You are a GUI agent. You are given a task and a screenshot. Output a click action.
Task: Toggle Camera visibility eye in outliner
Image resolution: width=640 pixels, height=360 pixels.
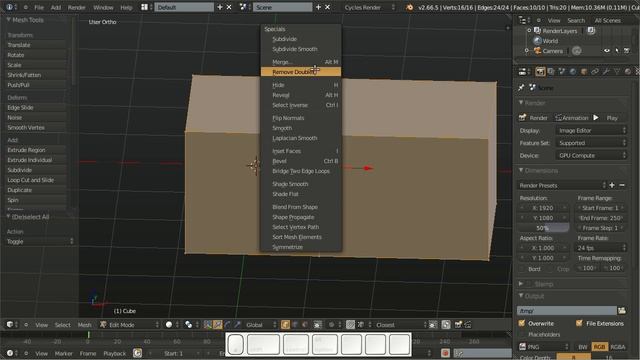pyautogui.click(x=607, y=51)
